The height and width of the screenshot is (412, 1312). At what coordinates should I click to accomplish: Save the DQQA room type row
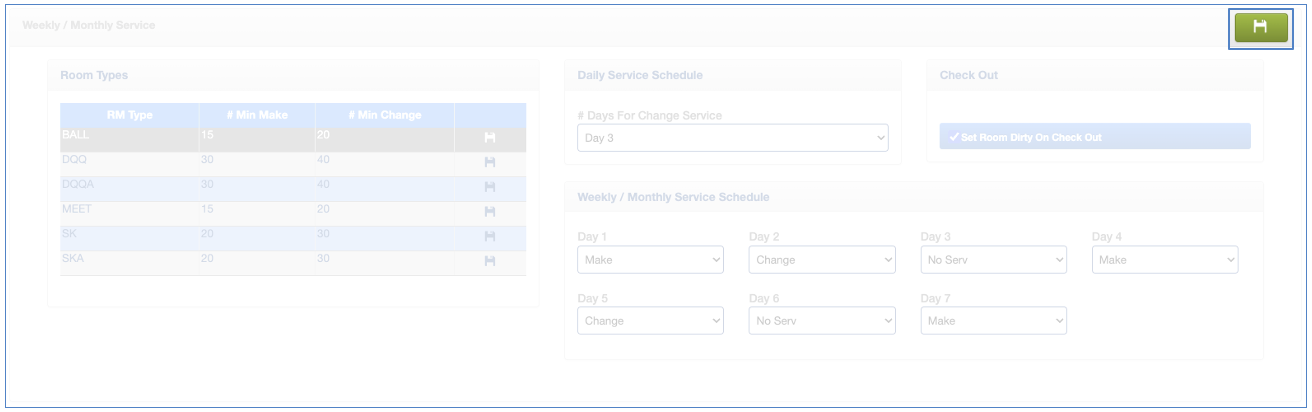pyautogui.click(x=490, y=187)
